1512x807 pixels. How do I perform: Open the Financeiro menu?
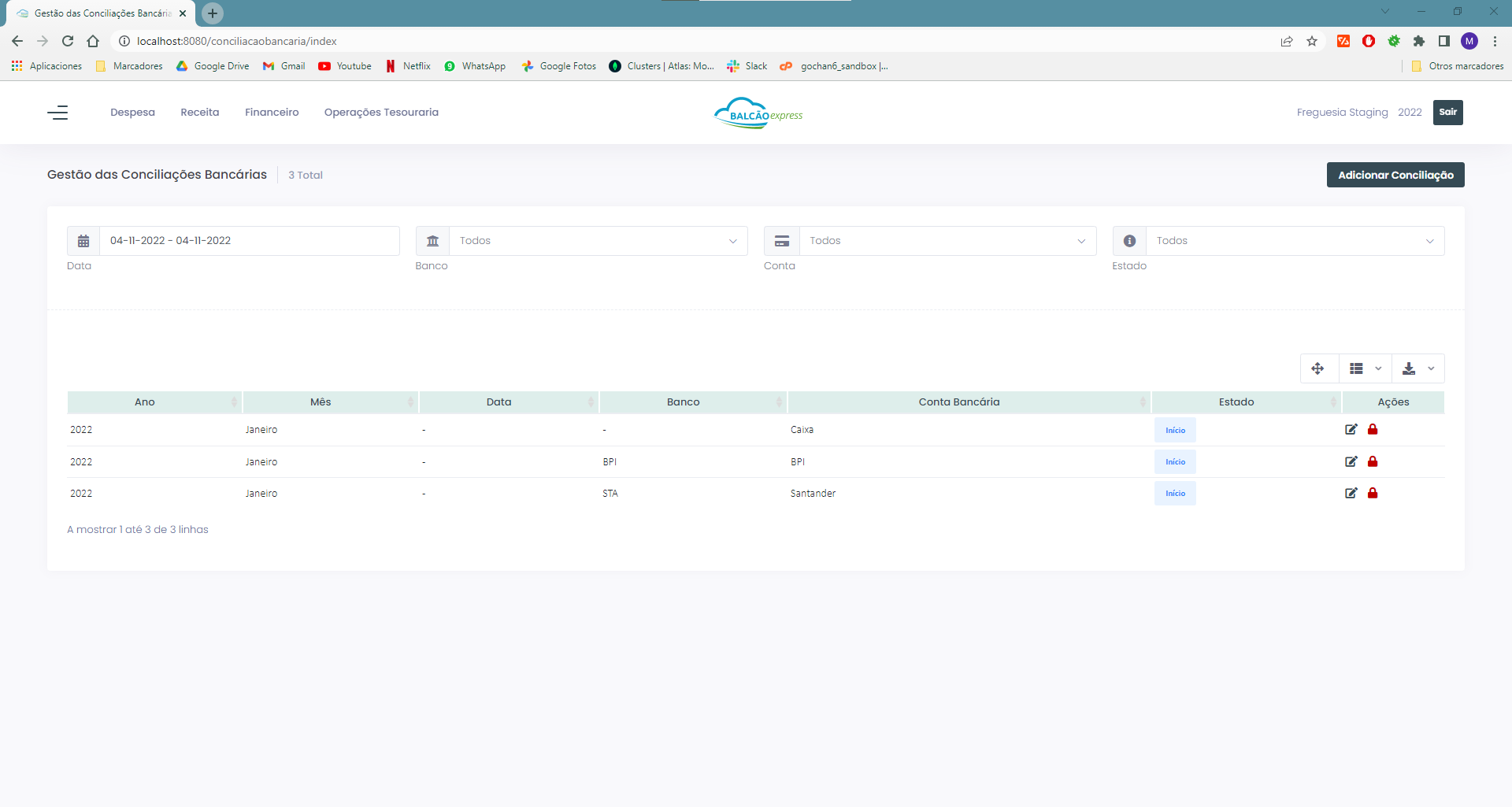pos(272,113)
